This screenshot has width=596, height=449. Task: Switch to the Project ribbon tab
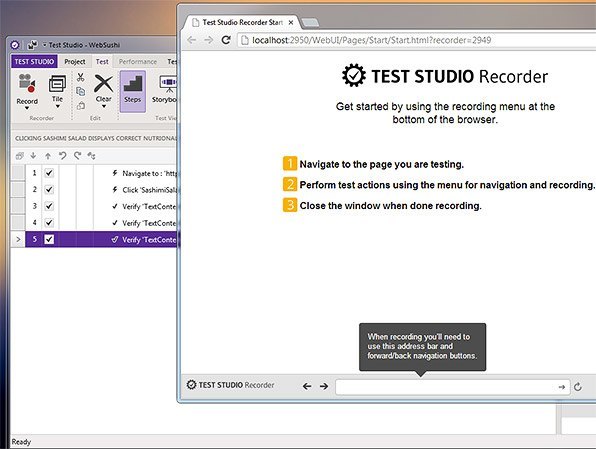pyautogui.click(x=74, y=61)
